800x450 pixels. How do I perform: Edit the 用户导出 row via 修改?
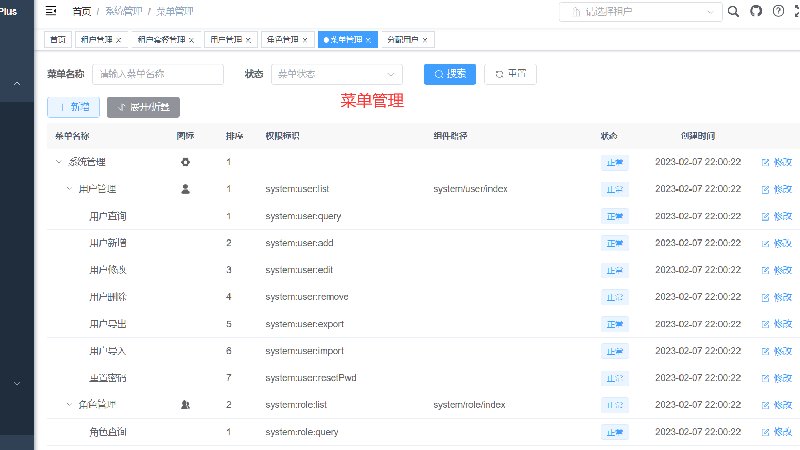(x=777, y=324)
